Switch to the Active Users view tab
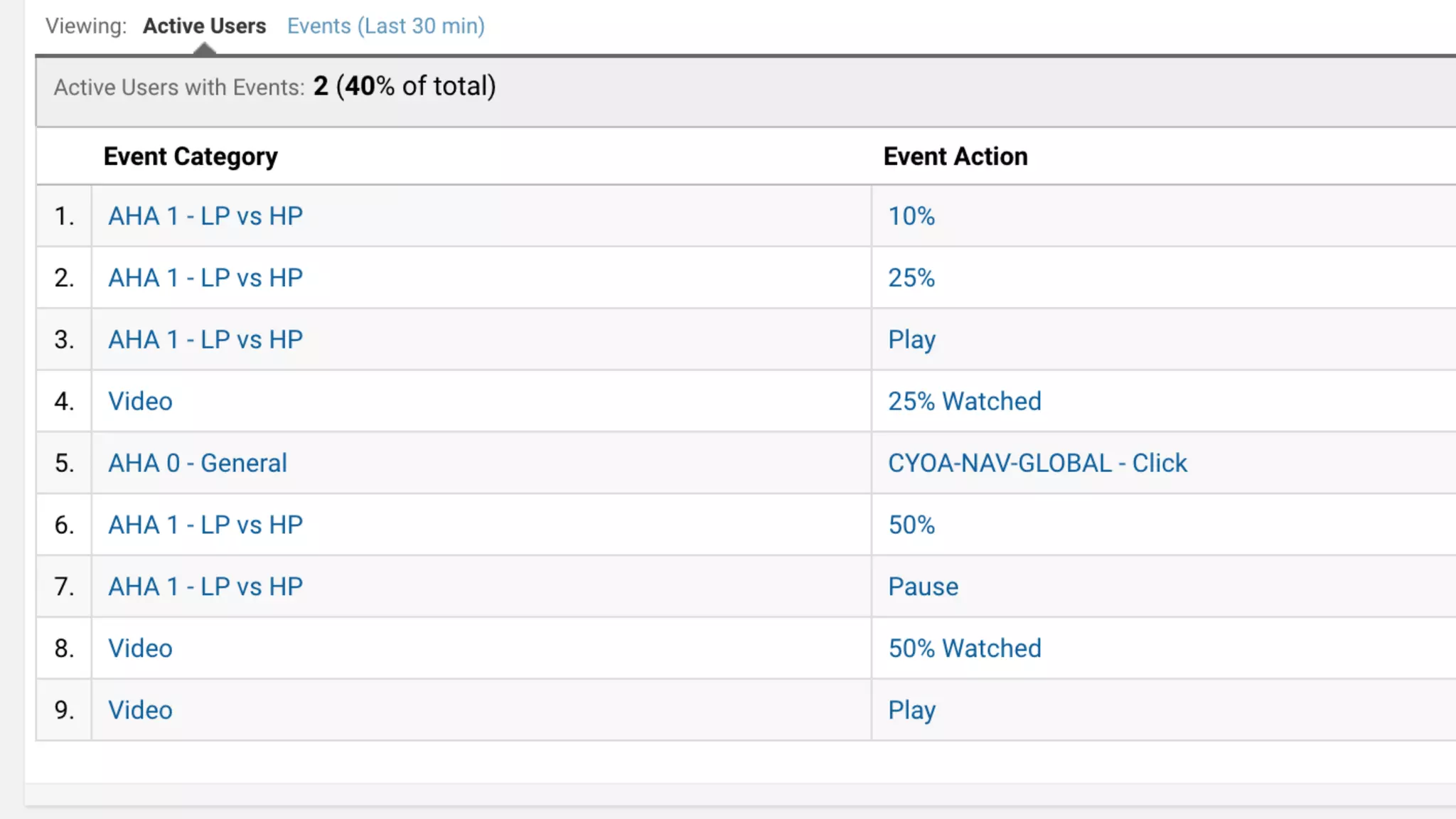Viewport: 1456px width, 819px height. pos(204,26)
